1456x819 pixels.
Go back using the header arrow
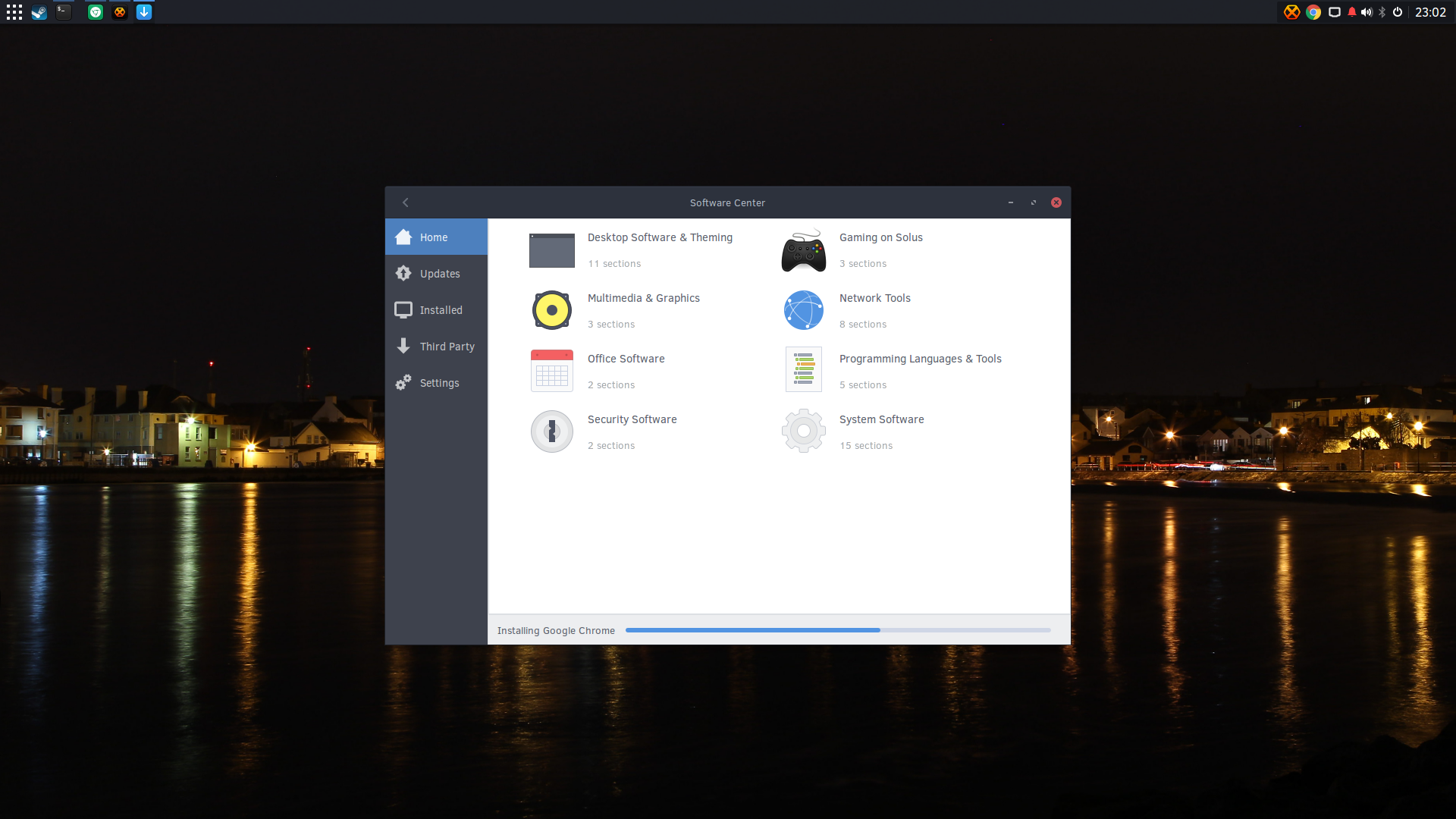point(406,202)
